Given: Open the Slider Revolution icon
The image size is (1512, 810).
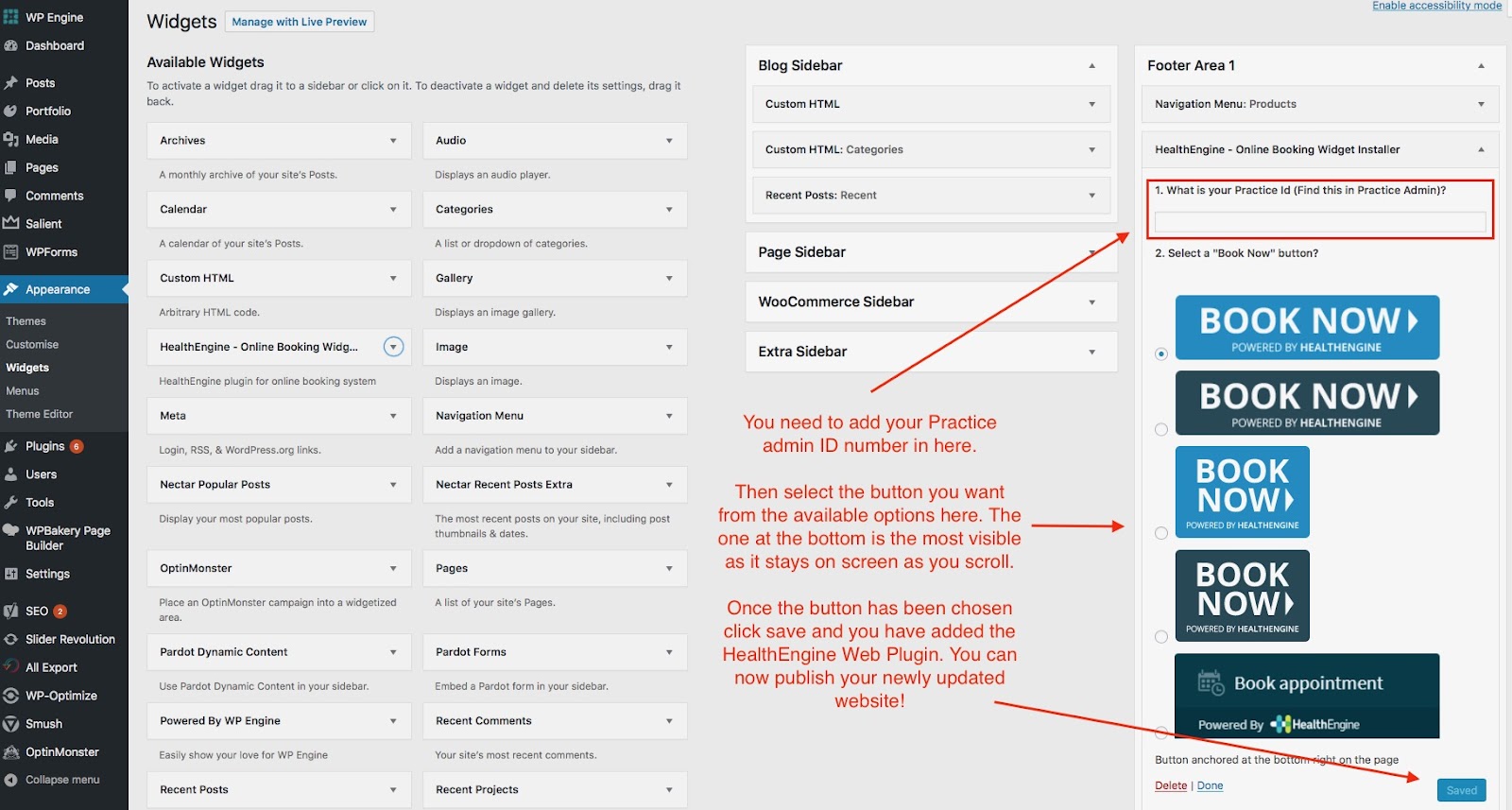Looking at the screenshot, I should 11,639.
